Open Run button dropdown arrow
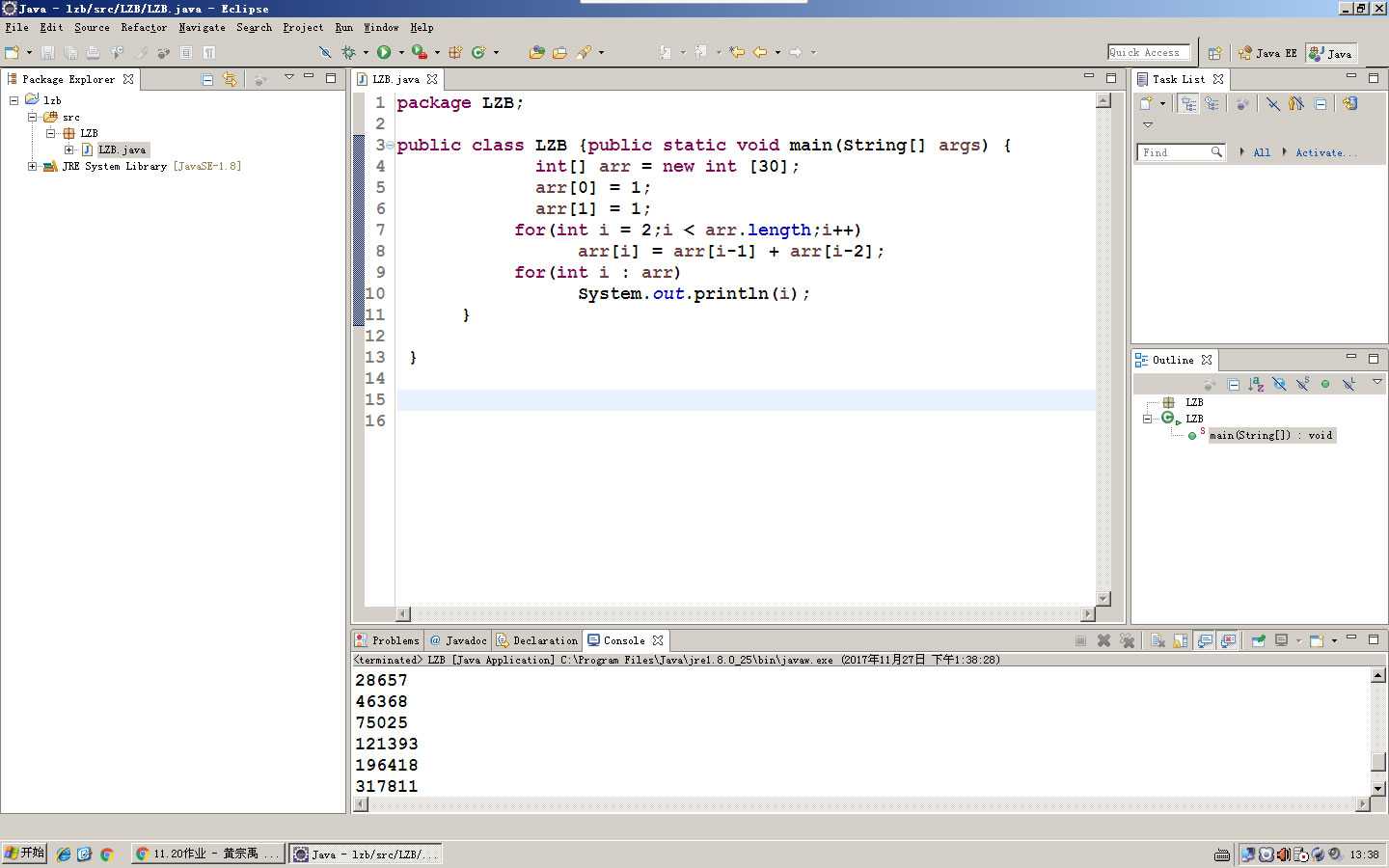 click(401, 53)
